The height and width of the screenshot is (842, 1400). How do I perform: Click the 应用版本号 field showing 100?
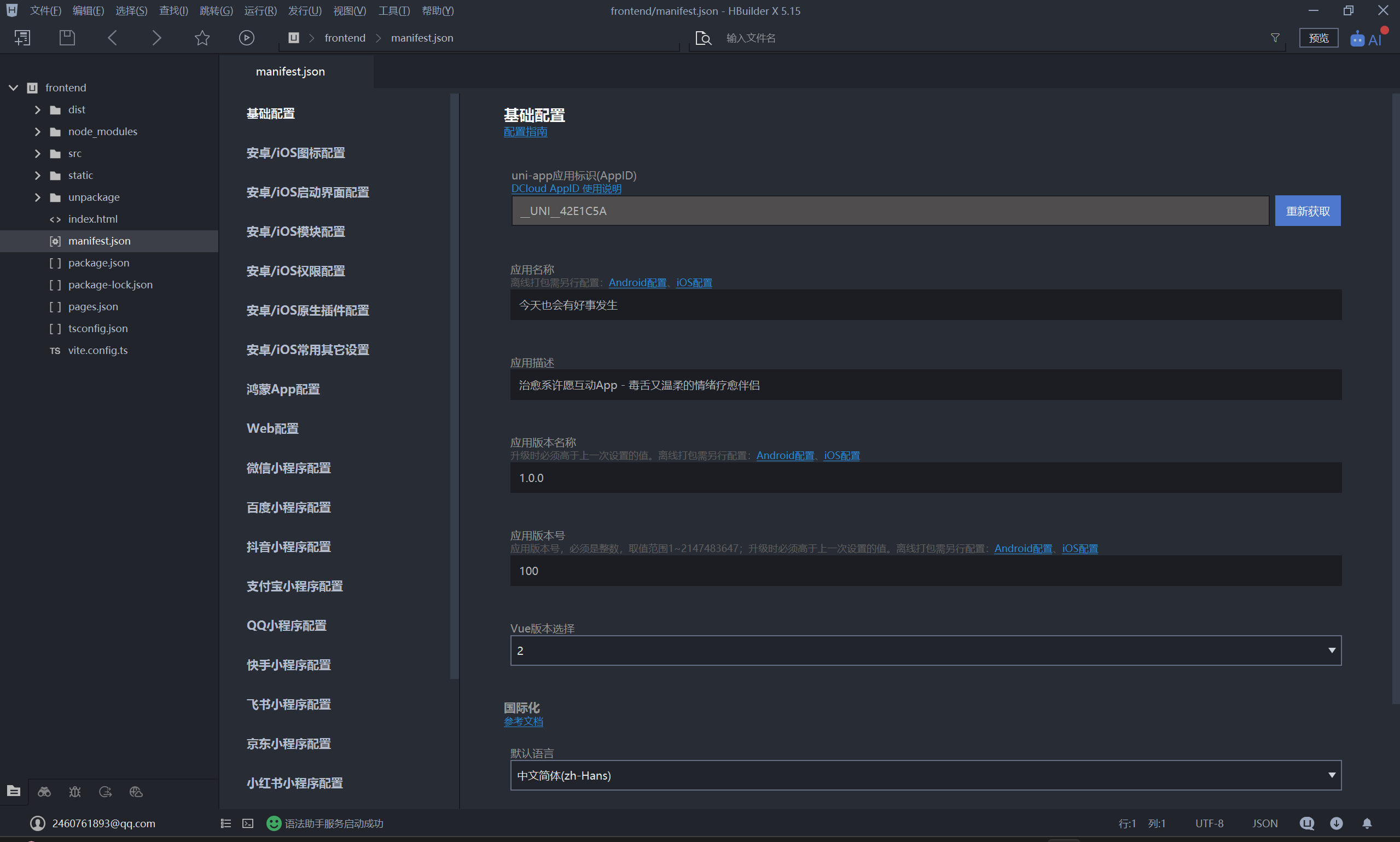point(926,571)
